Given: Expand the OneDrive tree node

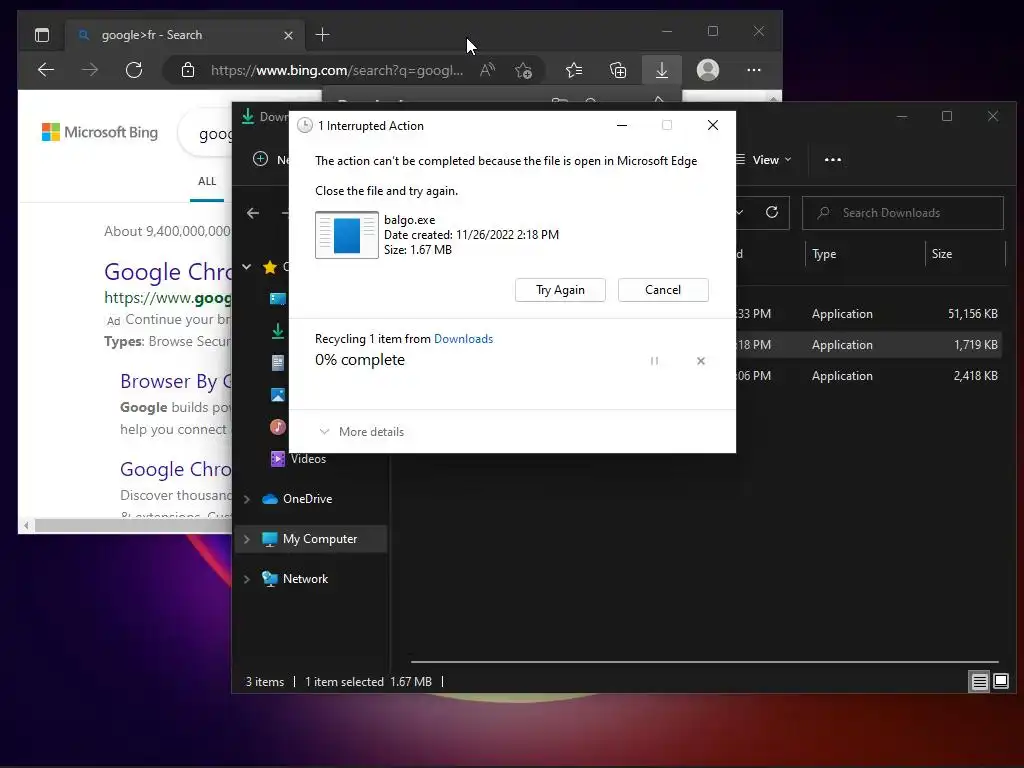Looking at the screenshot, I should (247, 499).
